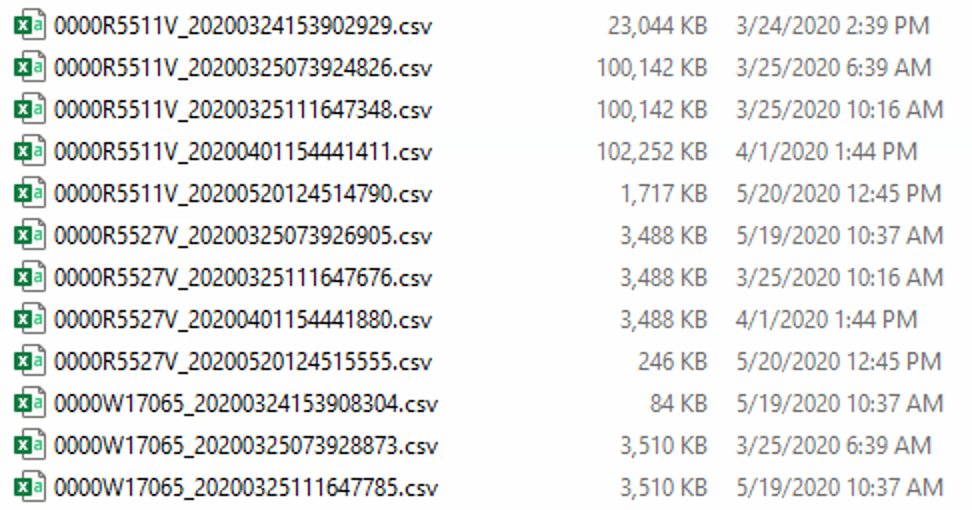Click the 102,252 KB size entry
Viewport: 972px width, 510px height.
click(652, 151)
